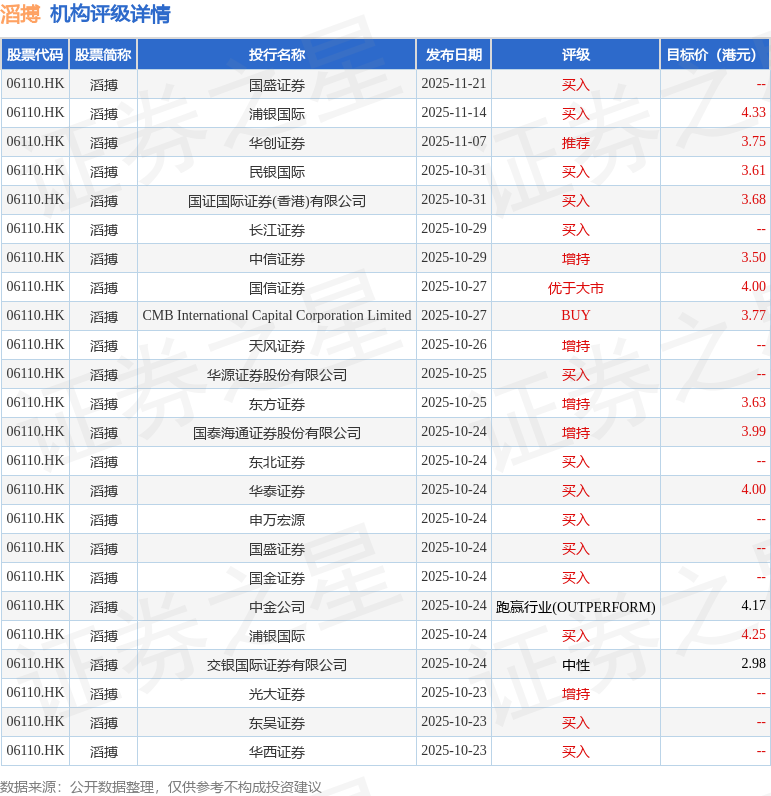The height and width of the screenshot is (796, 771).
Task: Click the 推荐 rating for 华创证券
Action: pyautogui.click(x=576, y=143)
